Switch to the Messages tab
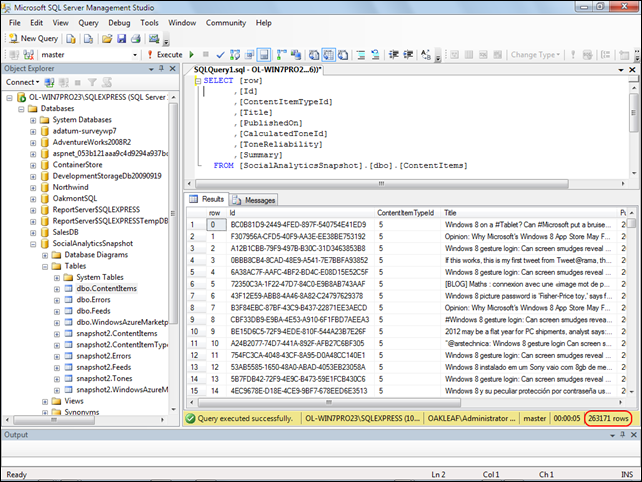 click(x=254, y=200)
